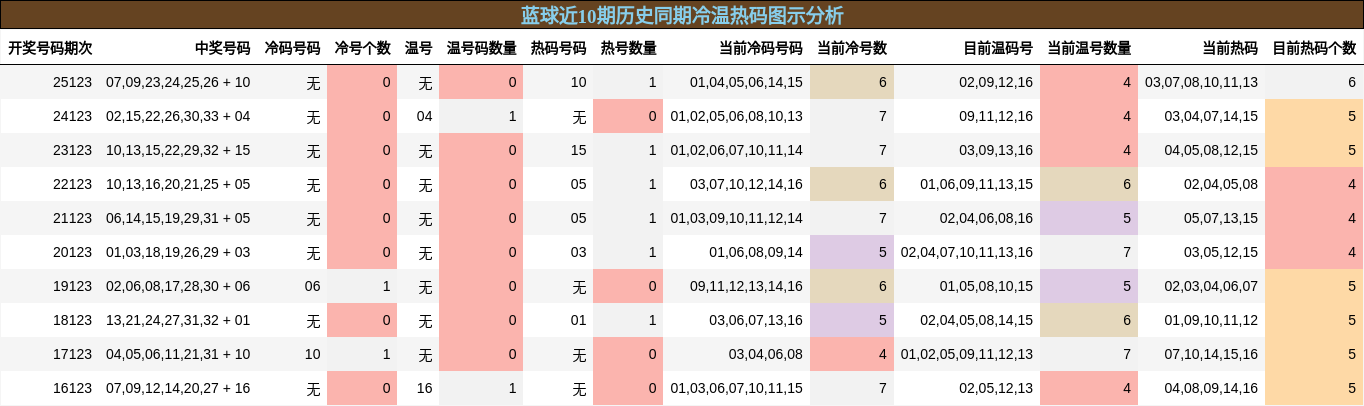Select period cell 25123

[72, 82]
